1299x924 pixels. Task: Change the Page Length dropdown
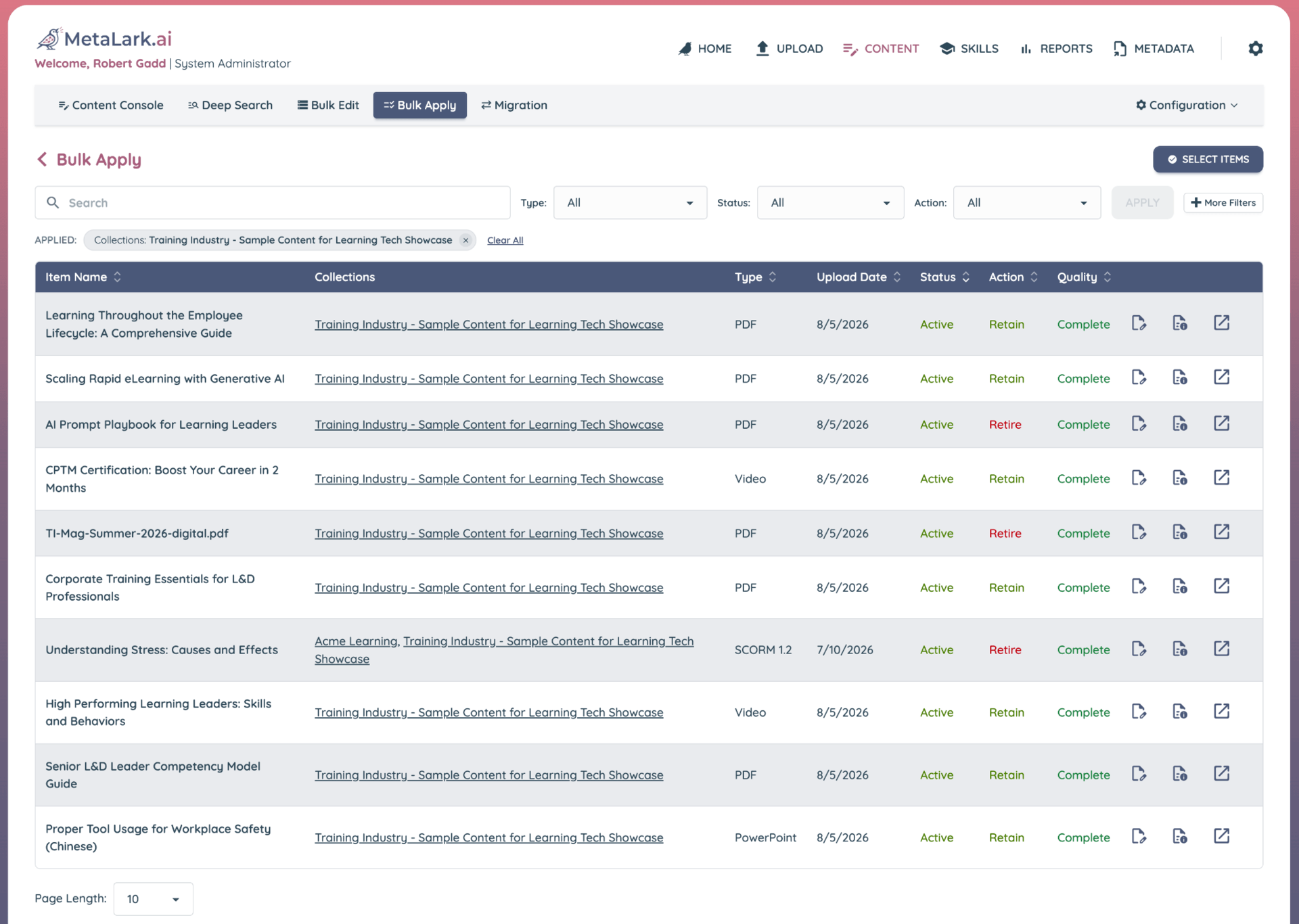pyautogui.click(x=153, y=899)
